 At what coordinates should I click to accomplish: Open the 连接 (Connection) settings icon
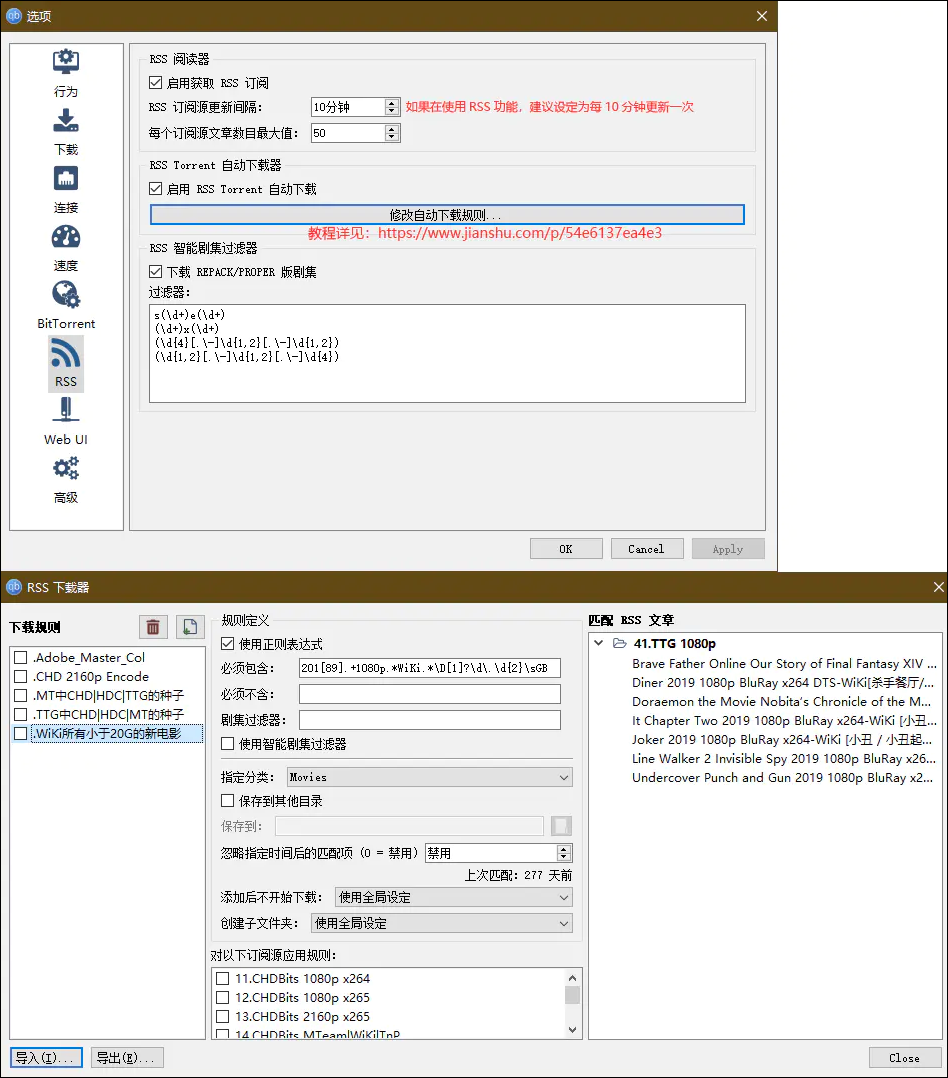coord(66,180)
